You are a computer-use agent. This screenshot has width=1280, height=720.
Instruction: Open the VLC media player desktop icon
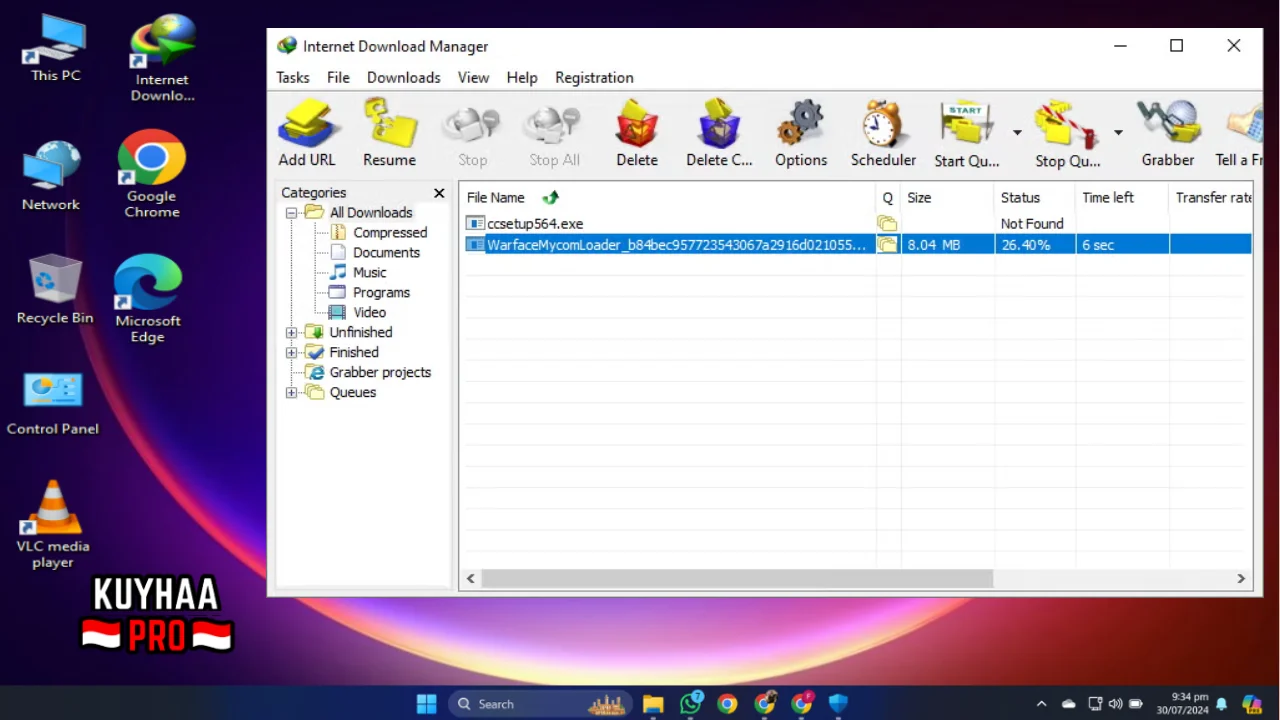click(53, 524)
